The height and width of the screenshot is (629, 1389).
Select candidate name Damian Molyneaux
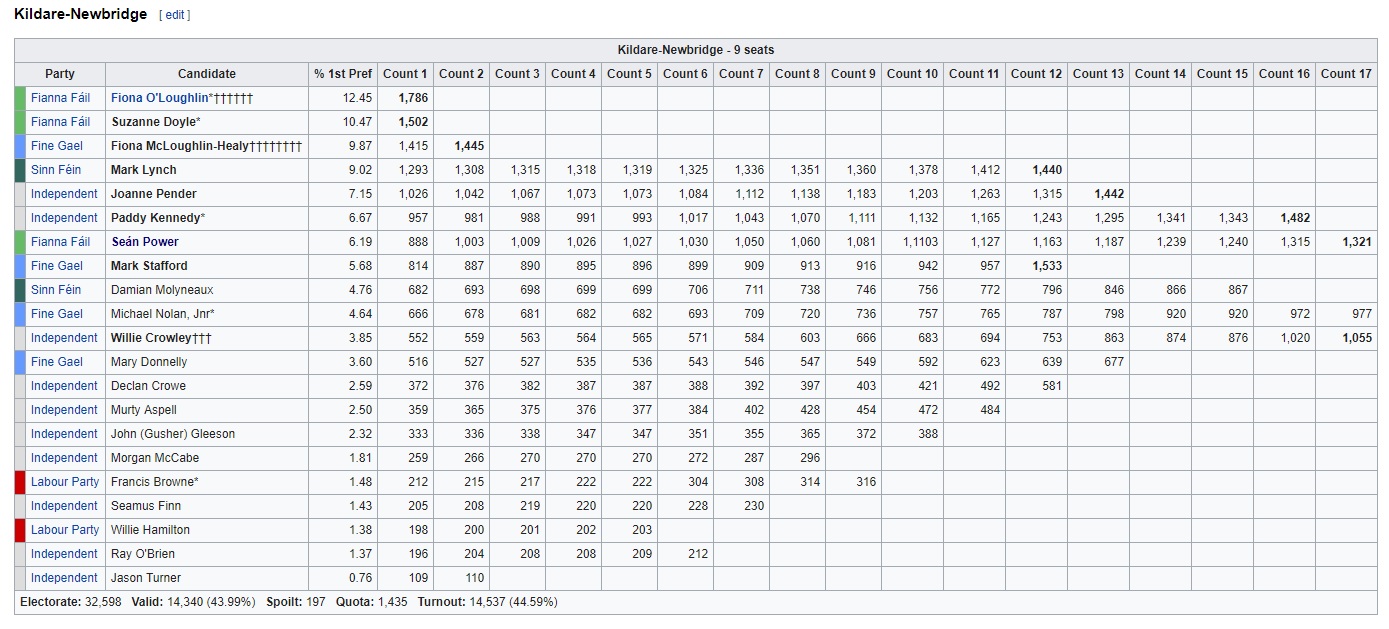(162, 290)
